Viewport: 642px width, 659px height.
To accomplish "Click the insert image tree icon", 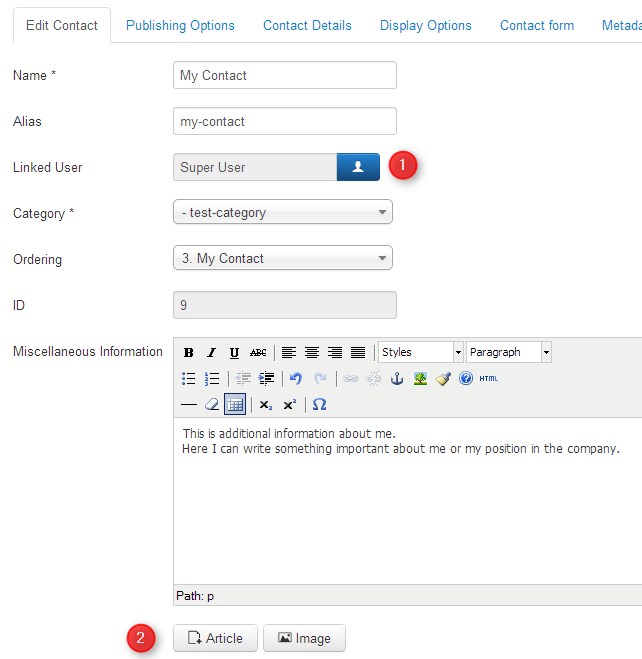I will pyautogui.click(x=420, y=379).
